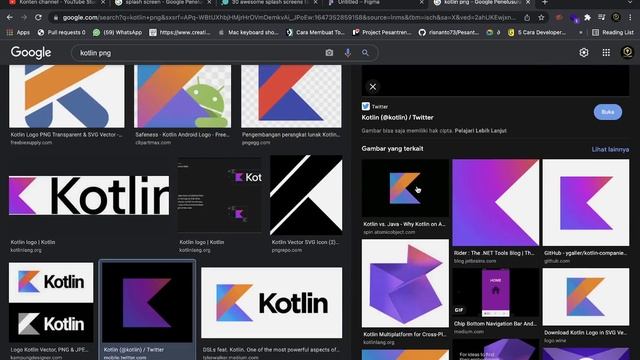640x360 pixels.
Task: Expand the bookmarks overflow arrow
Action: point(580,32)
